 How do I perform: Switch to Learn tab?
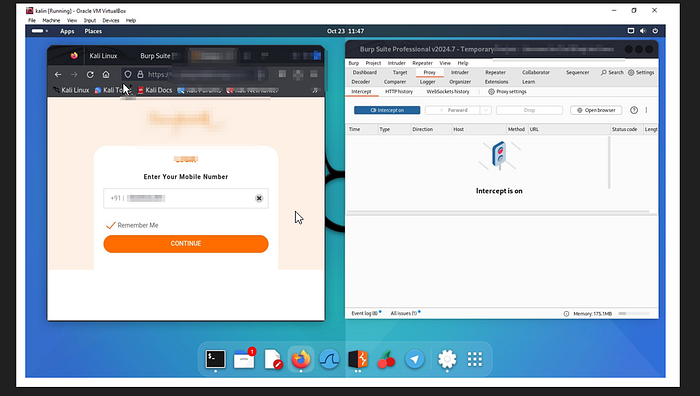click(529, 82)
